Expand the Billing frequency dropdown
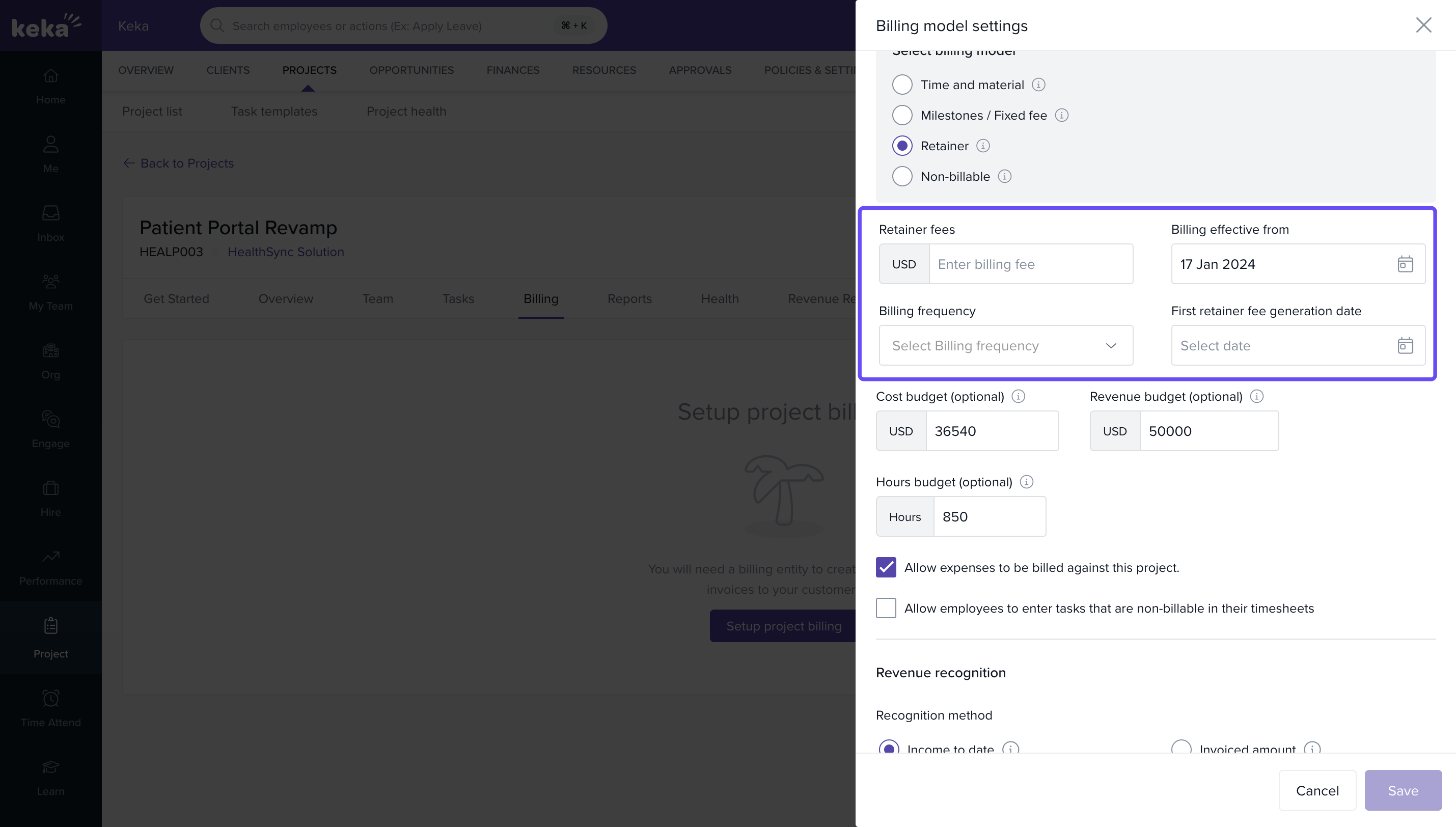Screen dimensions: 1456x827 [x=1006, y=345]
